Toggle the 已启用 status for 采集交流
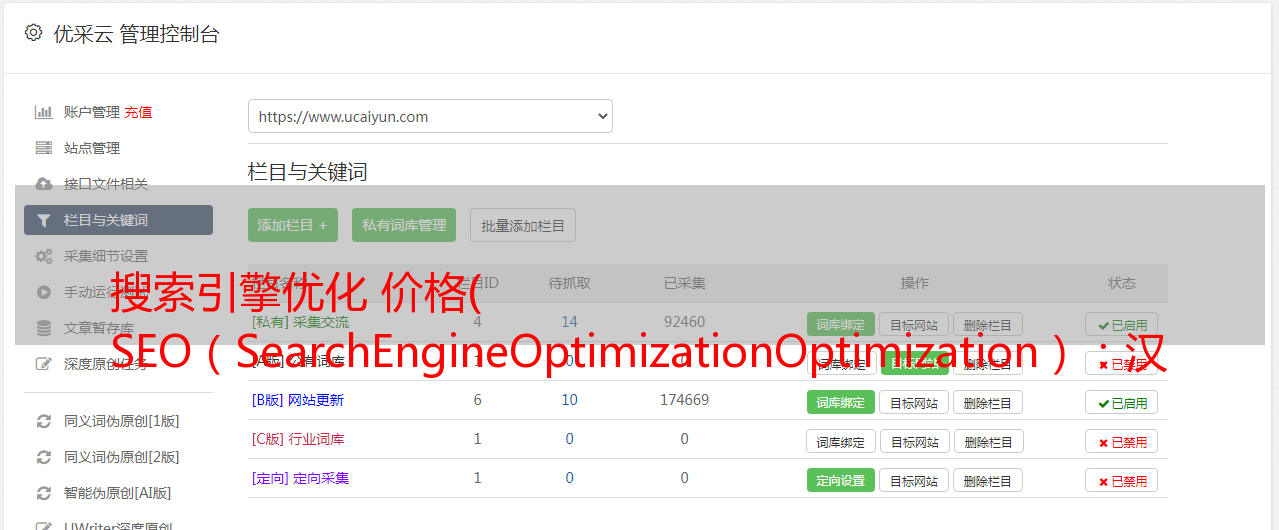 coord(1122,324)
